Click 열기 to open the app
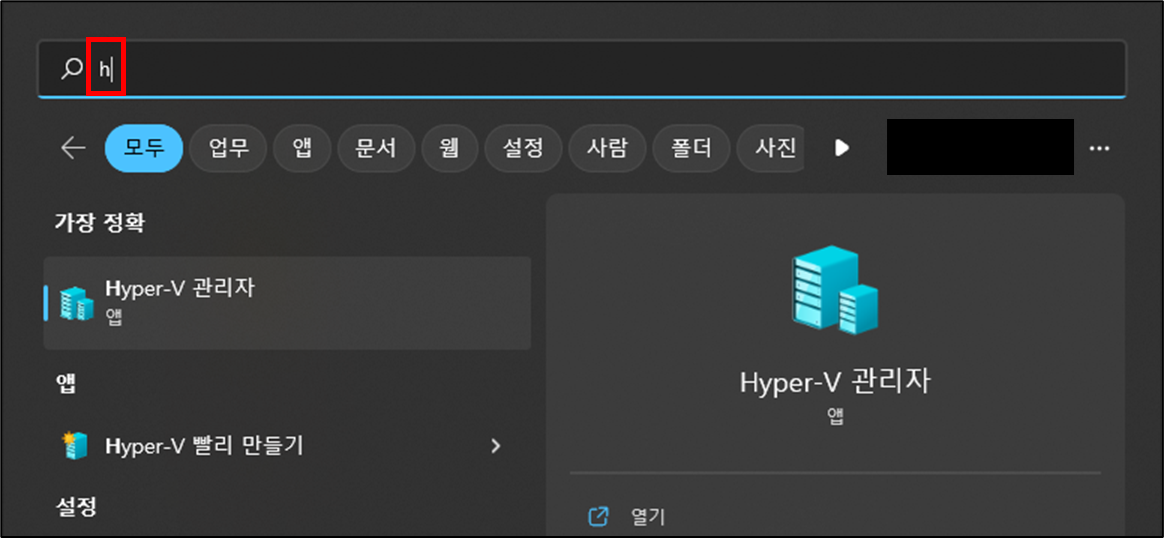1164x538 pixels. tap(647, 516)
